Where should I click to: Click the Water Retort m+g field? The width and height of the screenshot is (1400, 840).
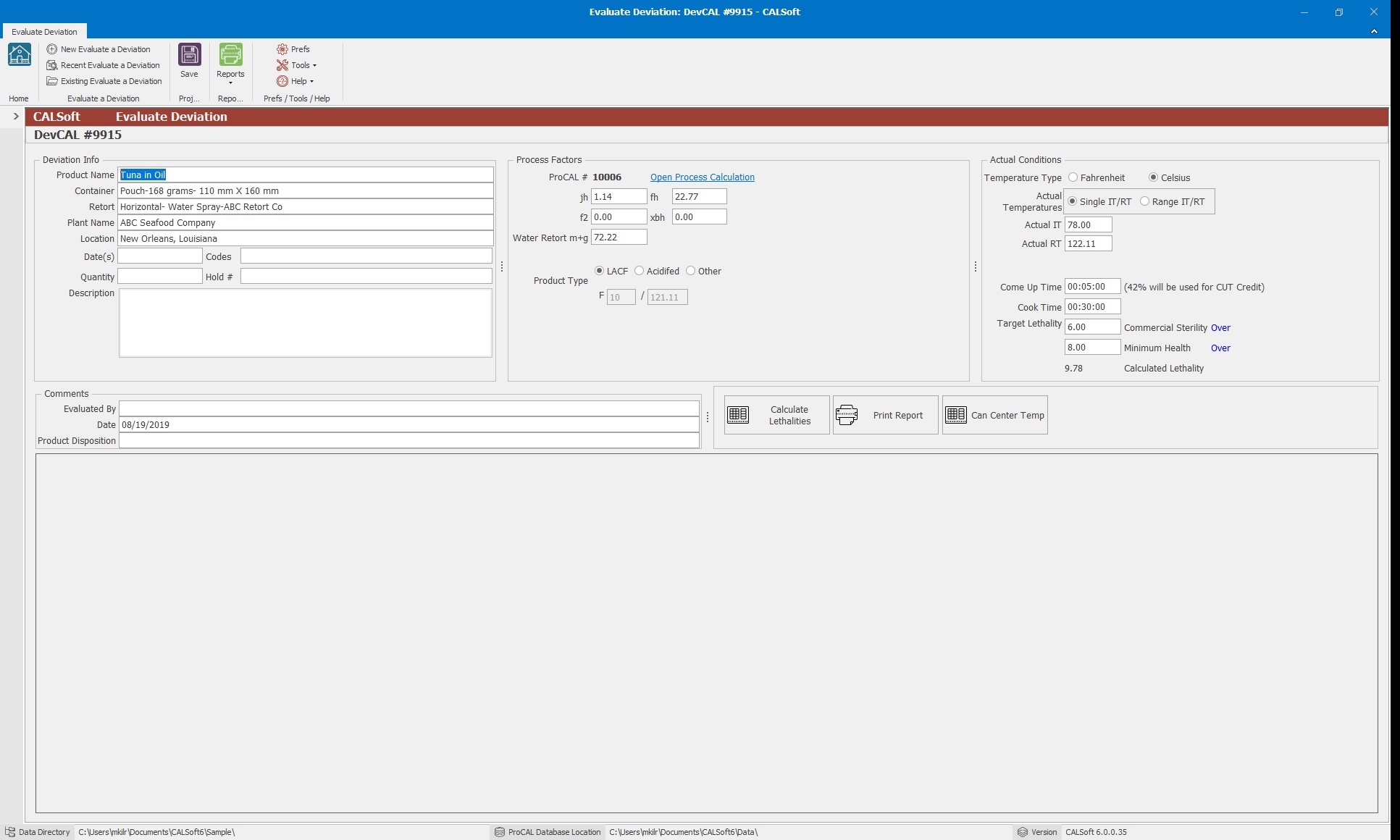[619, 237]
